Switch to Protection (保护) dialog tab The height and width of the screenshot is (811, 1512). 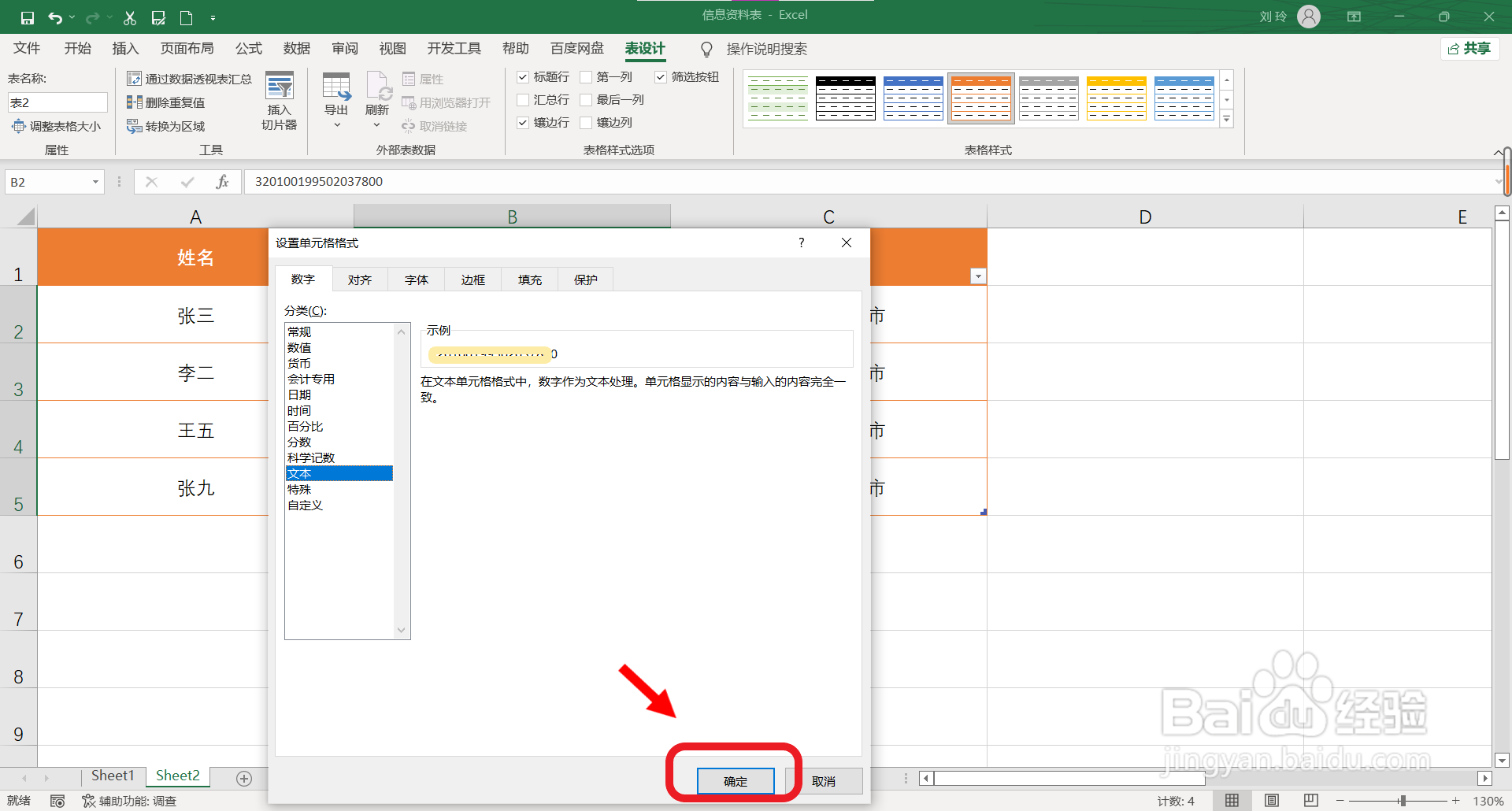pyautogui.click(x=586, y=280)
